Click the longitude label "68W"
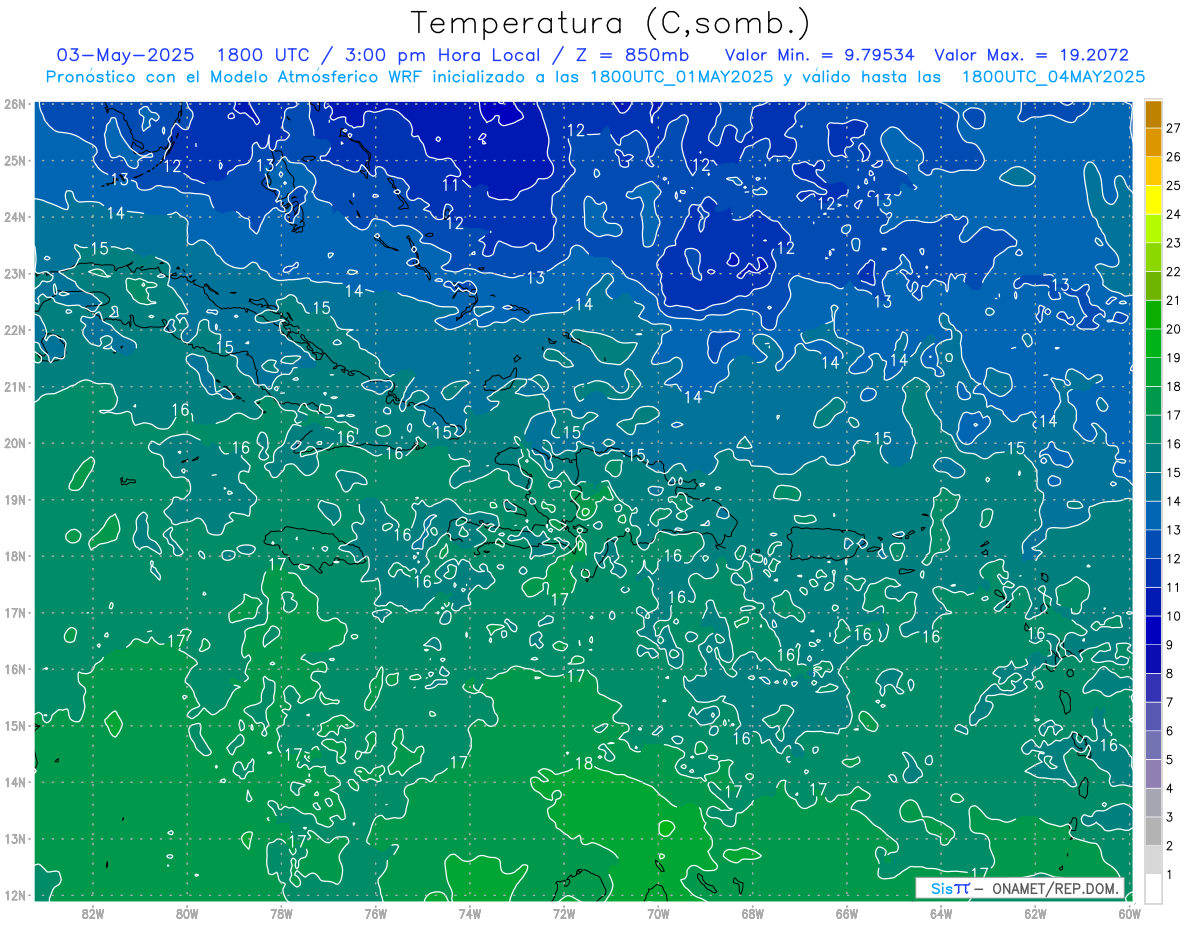 (753, 913)
